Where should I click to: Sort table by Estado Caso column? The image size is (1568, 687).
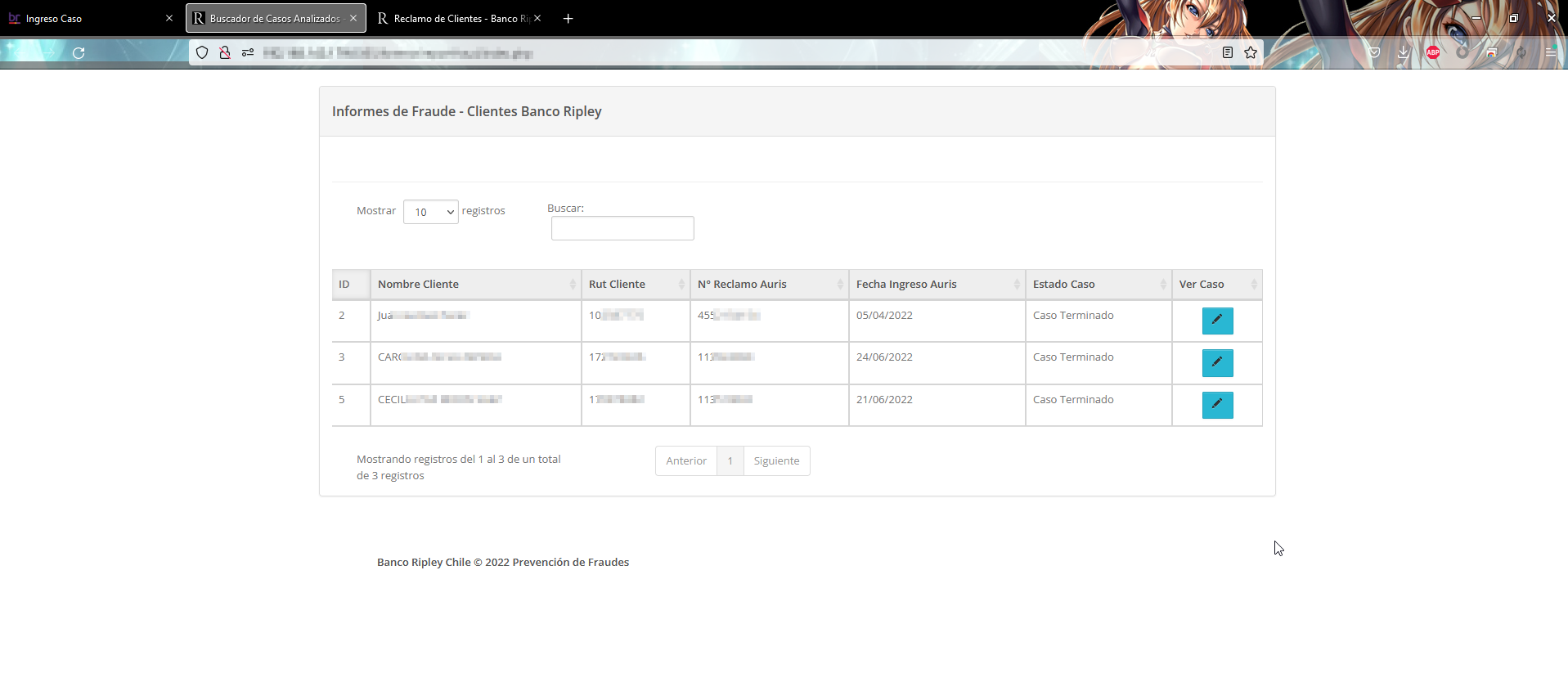coord(1098,285)
